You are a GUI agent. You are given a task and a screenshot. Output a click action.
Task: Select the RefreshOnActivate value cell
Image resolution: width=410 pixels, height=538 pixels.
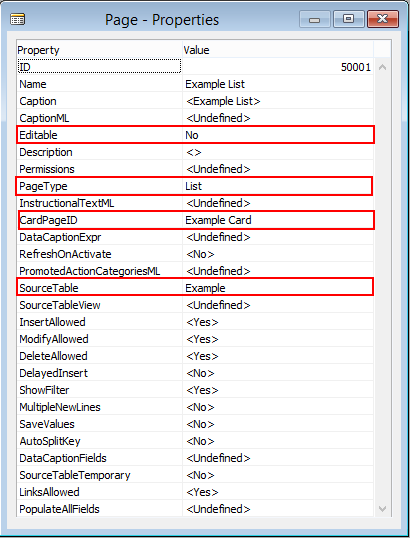[278, 254]
